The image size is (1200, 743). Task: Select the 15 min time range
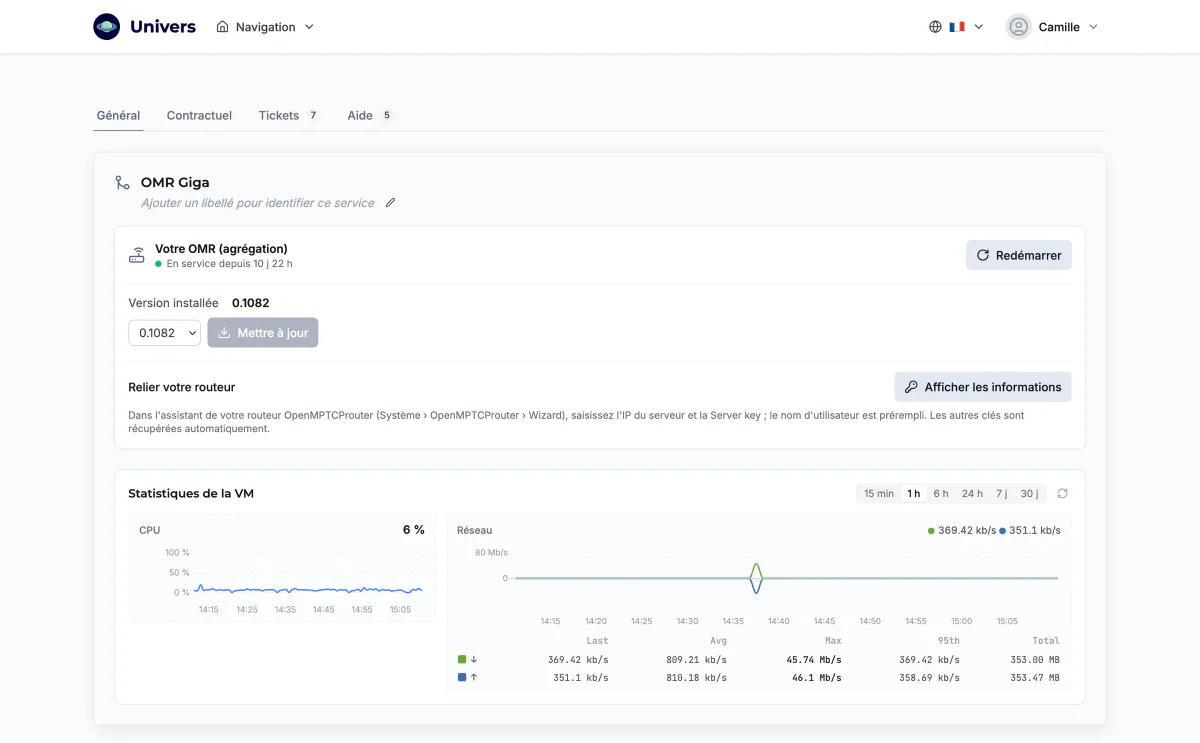pyautogui.click(x=879, y=494)
